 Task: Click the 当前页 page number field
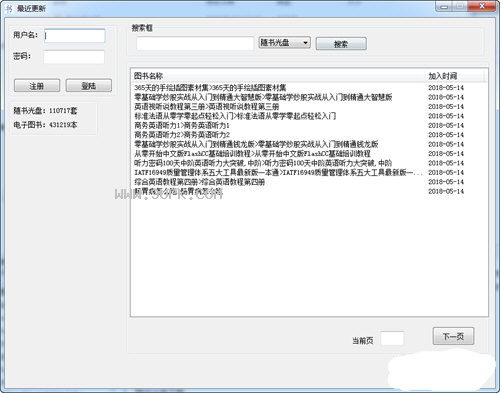click(x=392, y=338)
